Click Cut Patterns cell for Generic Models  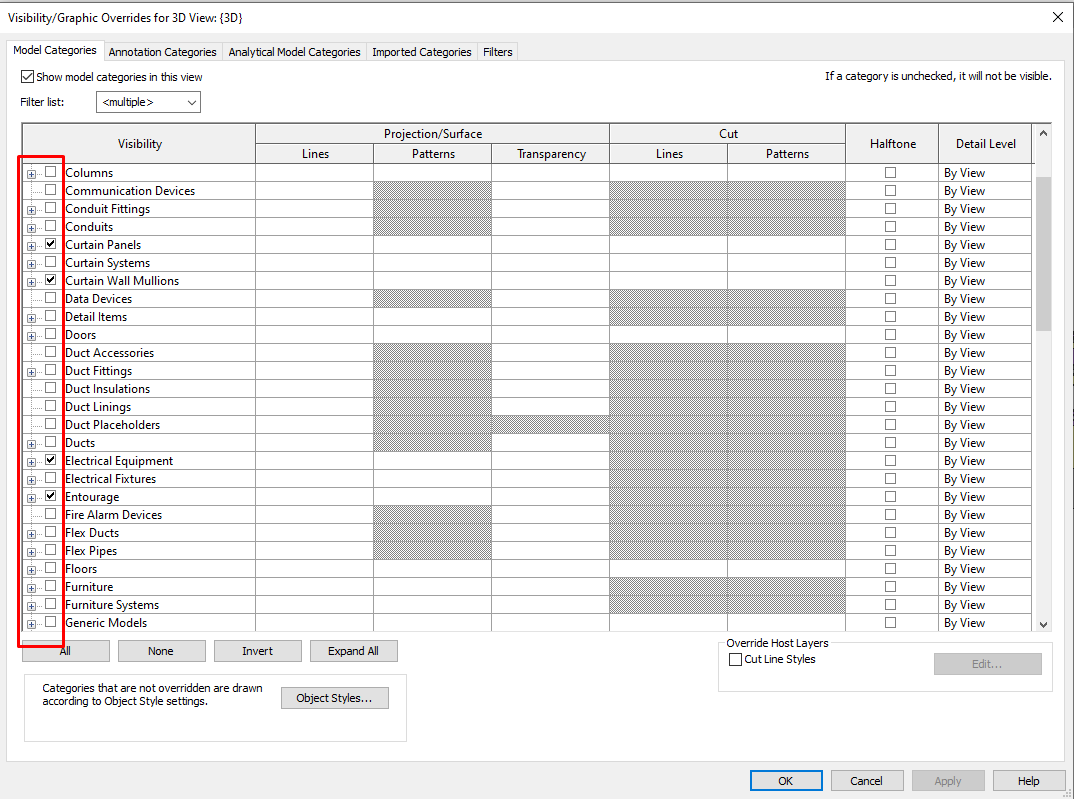tap(786, 622)
